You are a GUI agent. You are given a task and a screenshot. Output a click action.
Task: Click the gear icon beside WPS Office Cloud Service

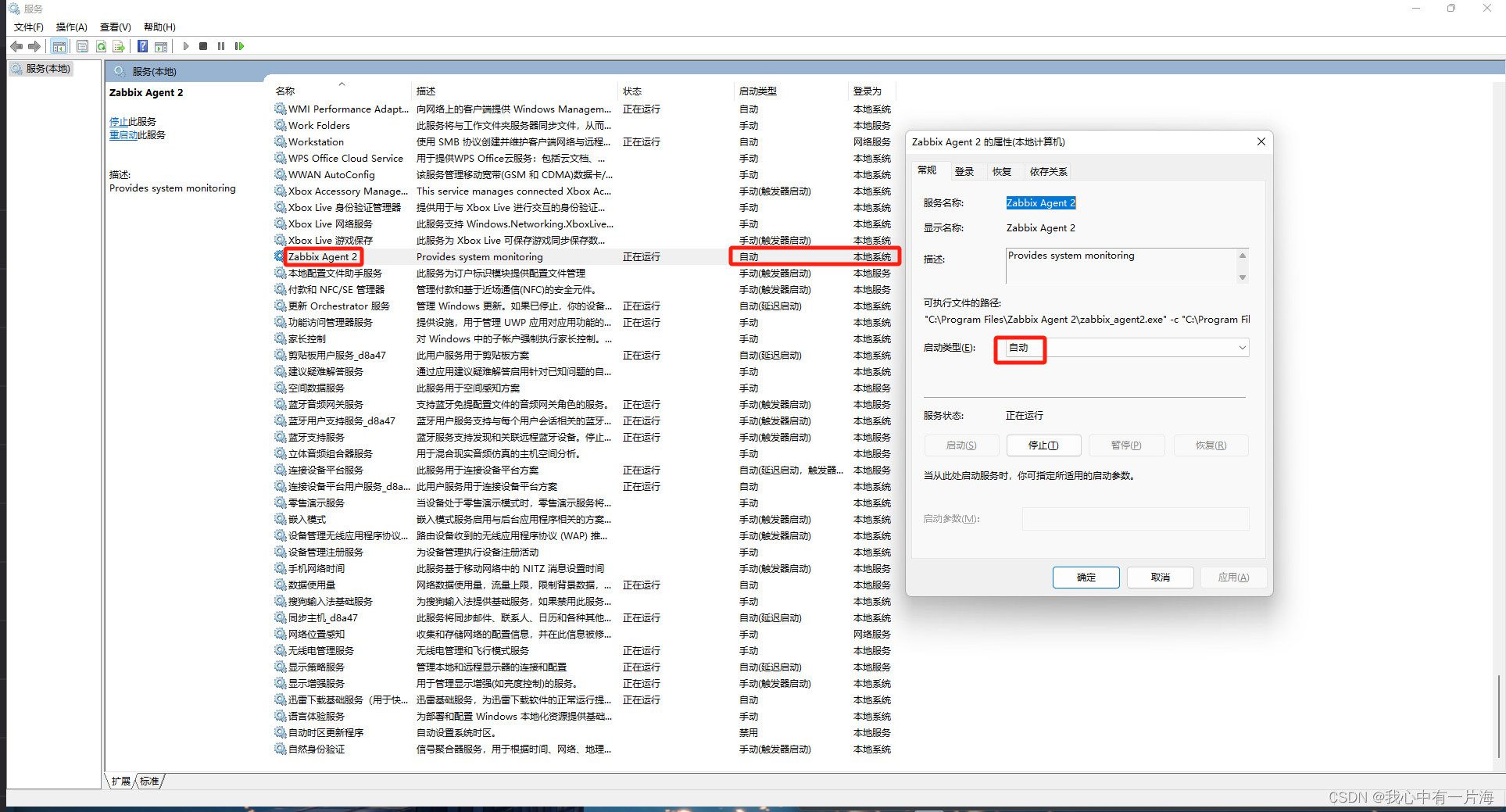tap(280, 158)
